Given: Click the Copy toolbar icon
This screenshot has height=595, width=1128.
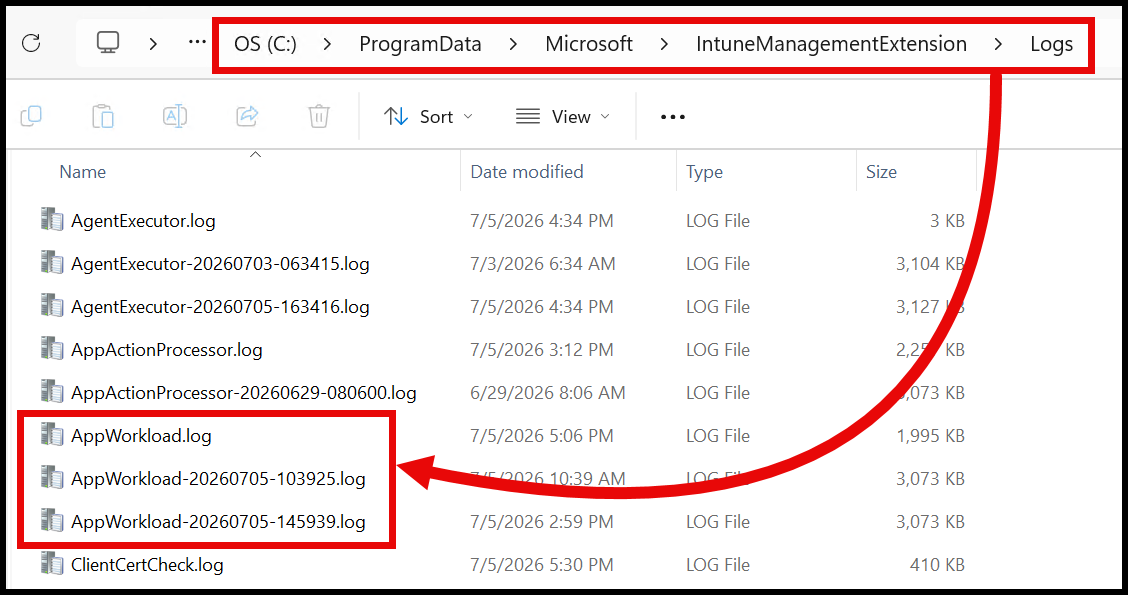Looking at the screenshot, I should point(31,116).
